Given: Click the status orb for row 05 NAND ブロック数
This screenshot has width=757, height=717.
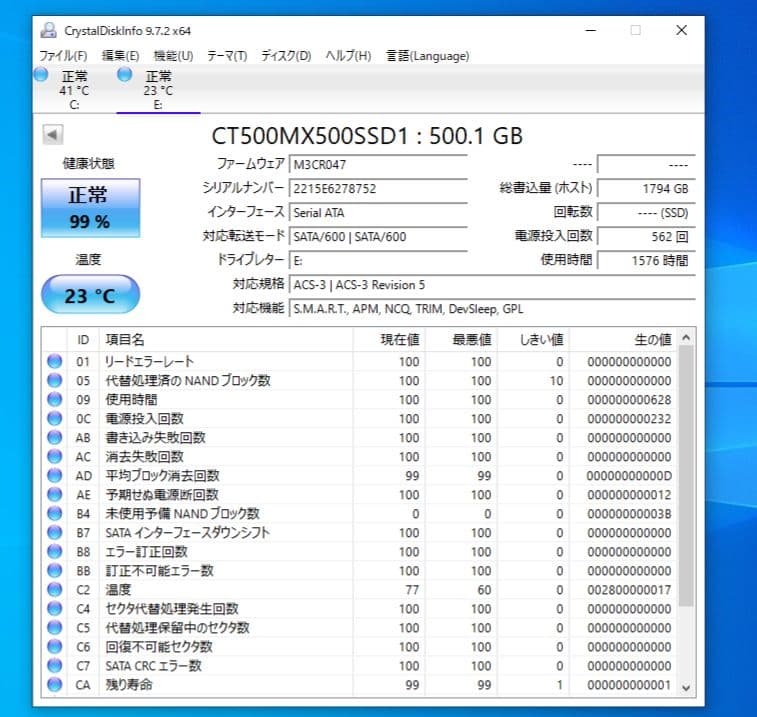Looking at the screenshot, I should (55, 380).
